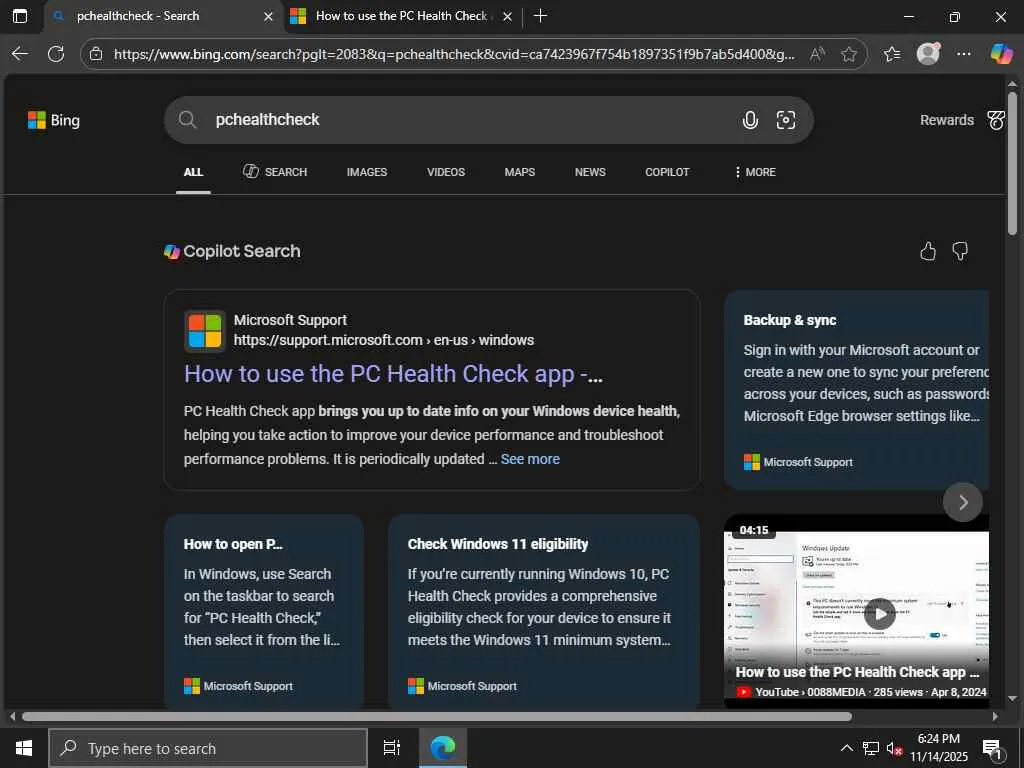Select the VIDEOS tab
Screen dimensions: 1024x768
click(x=446, y=172)
